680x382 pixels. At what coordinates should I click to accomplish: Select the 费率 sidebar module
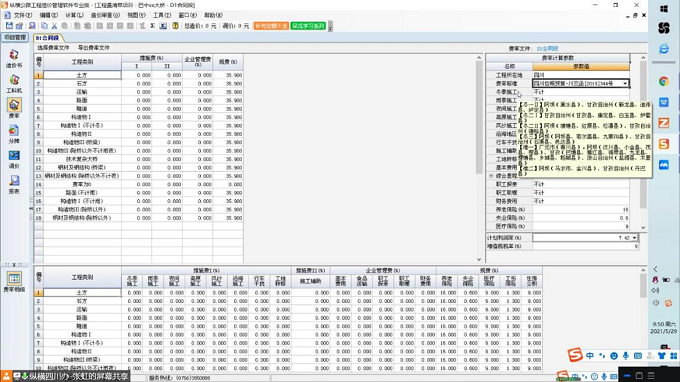[x=14, y=109]
